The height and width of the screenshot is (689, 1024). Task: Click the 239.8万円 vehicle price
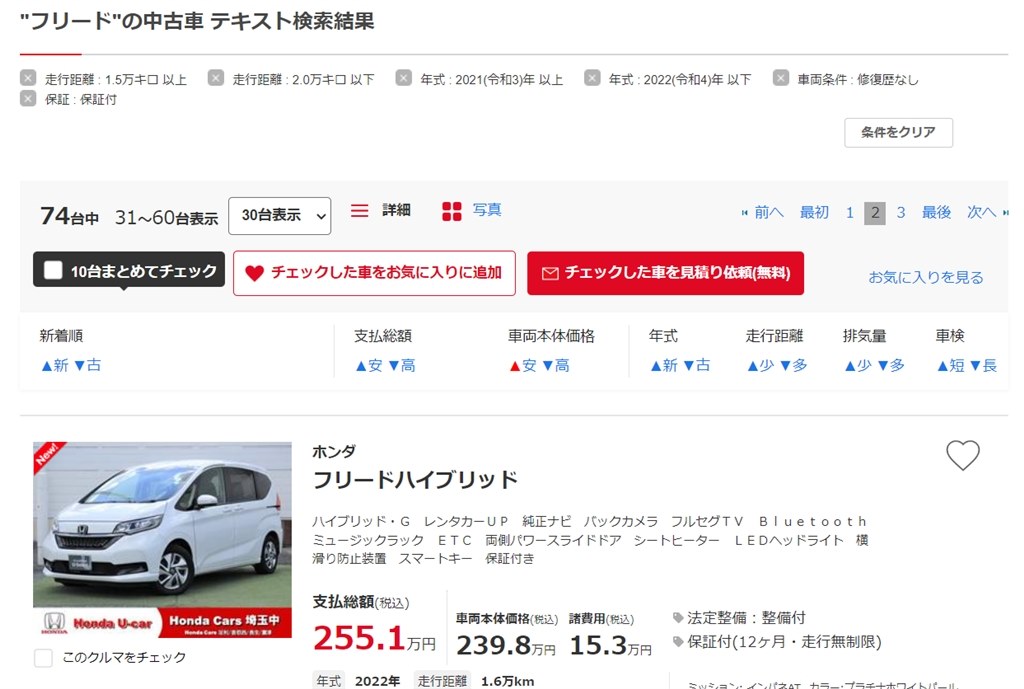(506, 645)
